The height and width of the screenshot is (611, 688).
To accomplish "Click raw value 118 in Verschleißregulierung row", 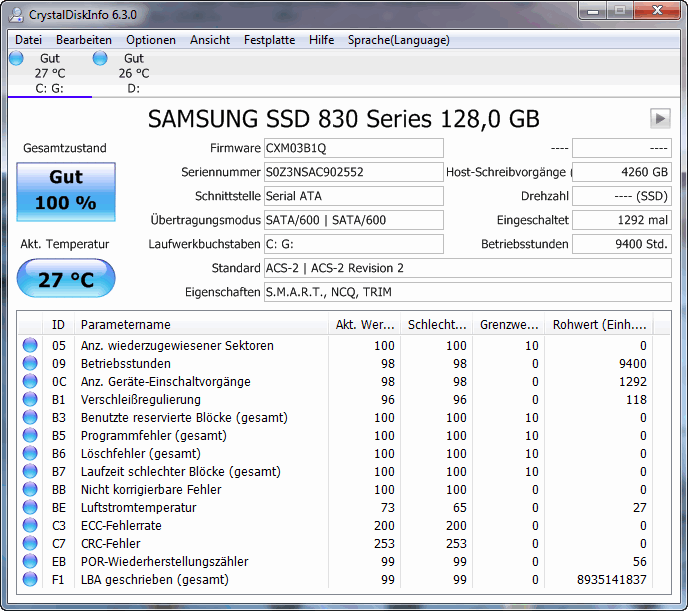I will [636, 400].
